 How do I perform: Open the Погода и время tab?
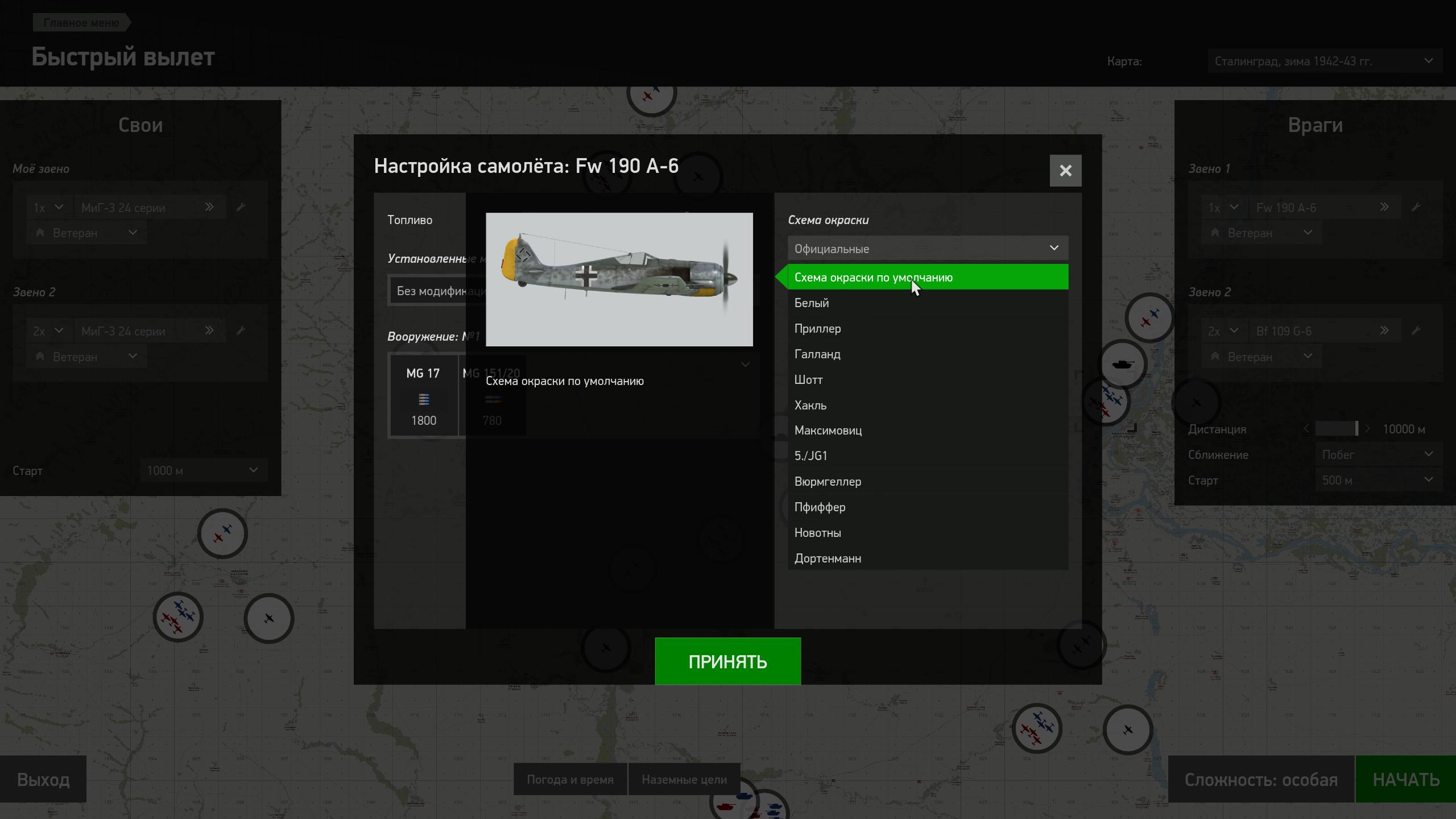tap(570, 779)
